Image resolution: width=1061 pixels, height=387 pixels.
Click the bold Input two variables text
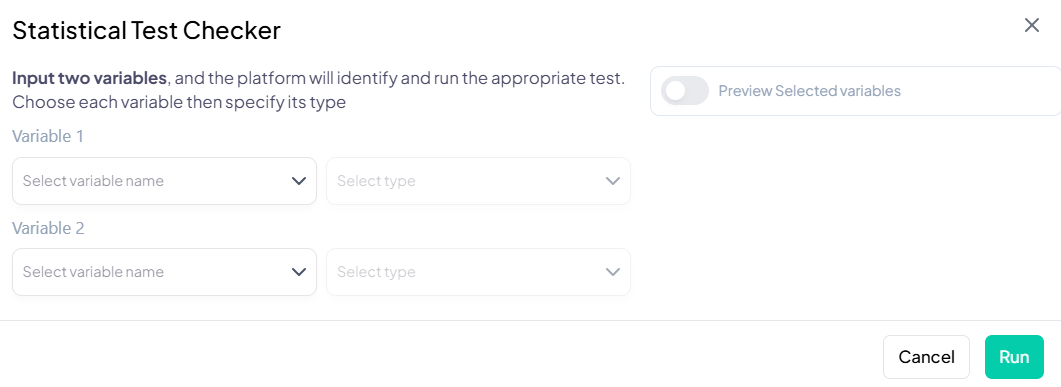[x=89, y=78]
